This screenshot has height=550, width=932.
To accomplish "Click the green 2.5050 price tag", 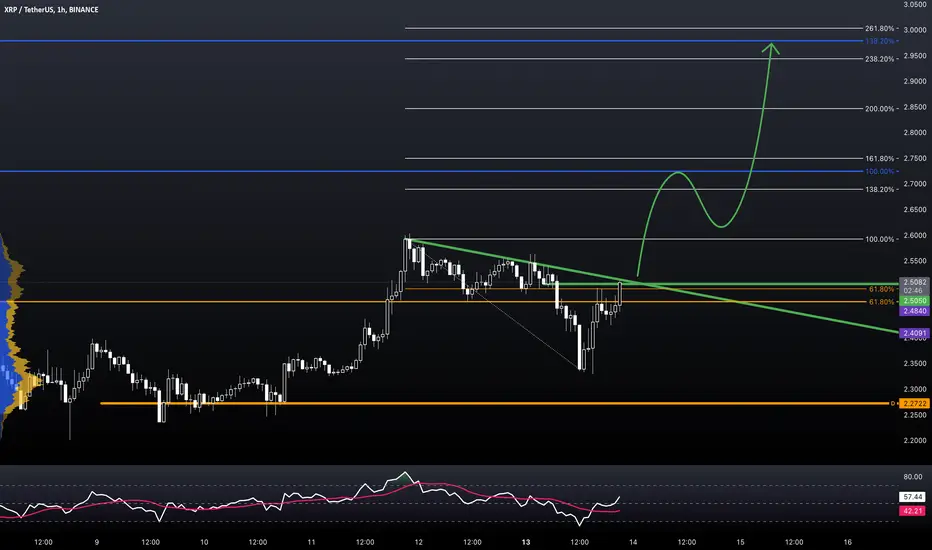I will point(915,301).
